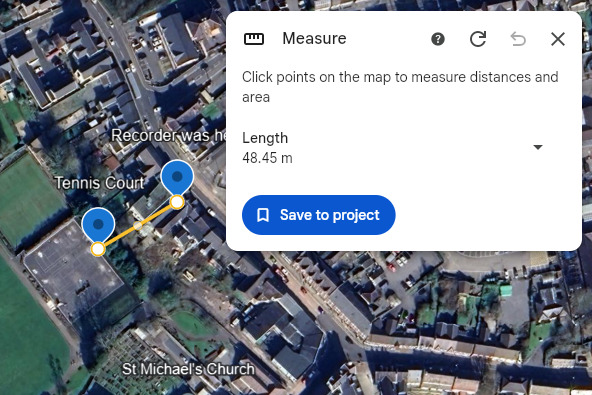
Task: Expand the Length units dropdown arrow
Action: [538, 147]
